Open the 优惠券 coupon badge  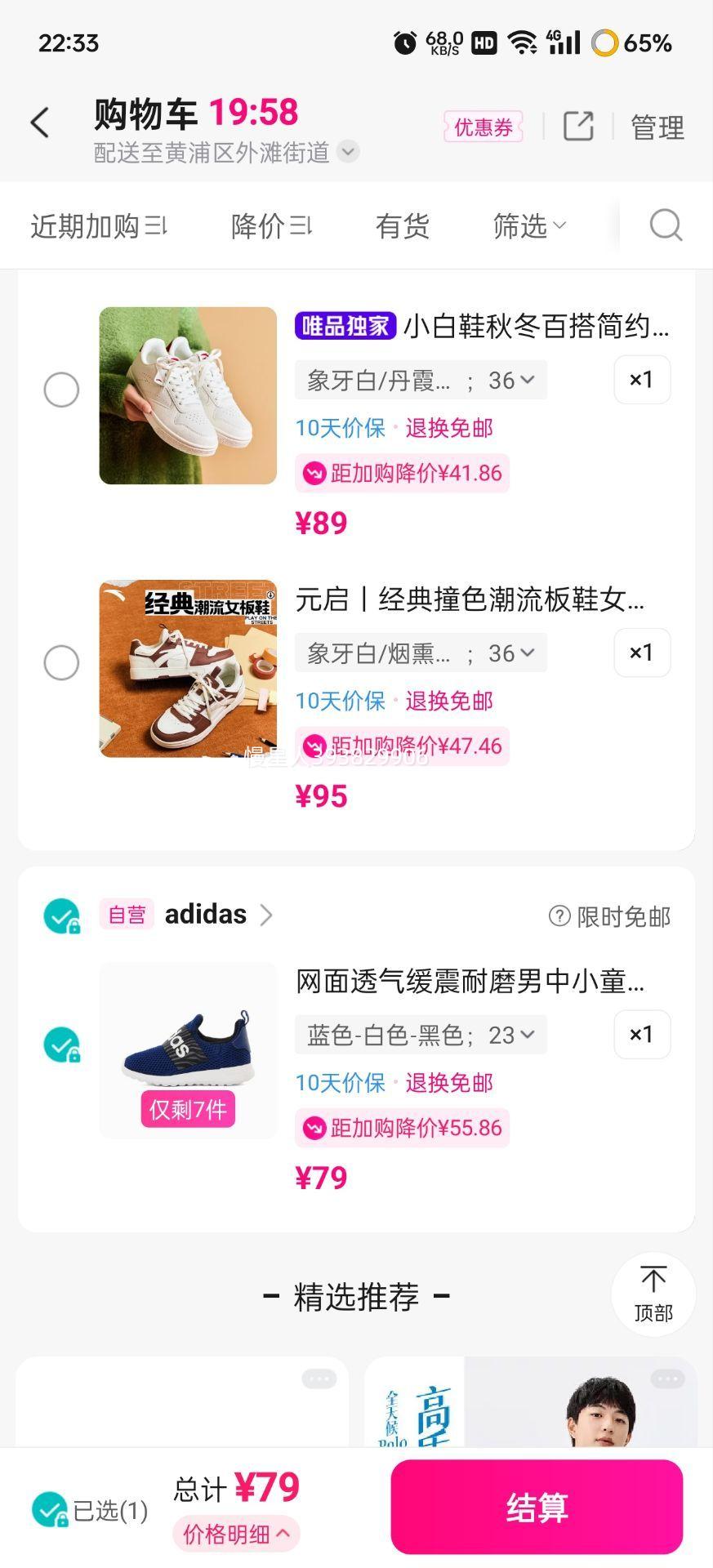[483, 127]
